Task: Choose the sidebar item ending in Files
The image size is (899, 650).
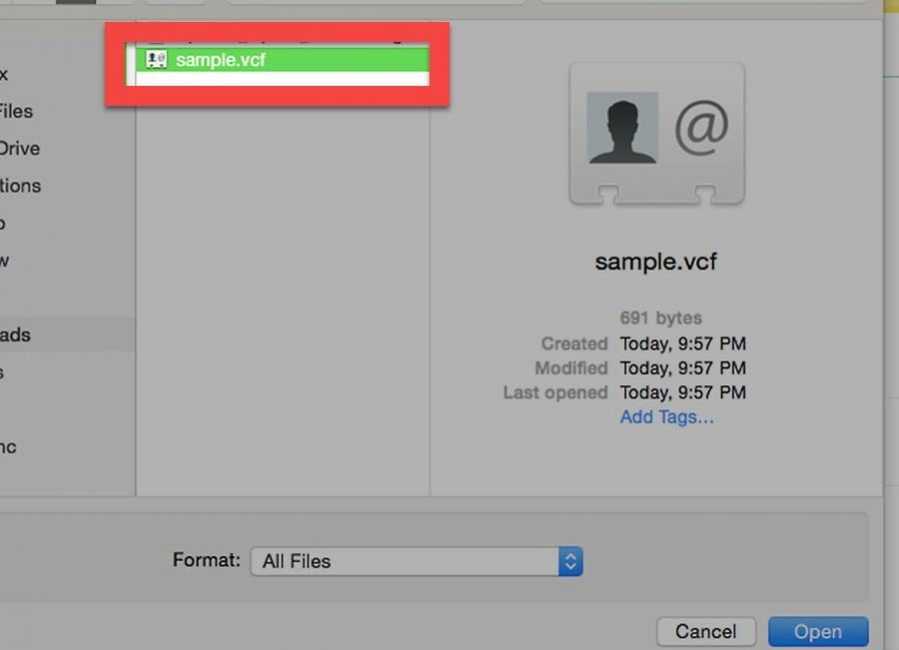Action: coord(16,111)
